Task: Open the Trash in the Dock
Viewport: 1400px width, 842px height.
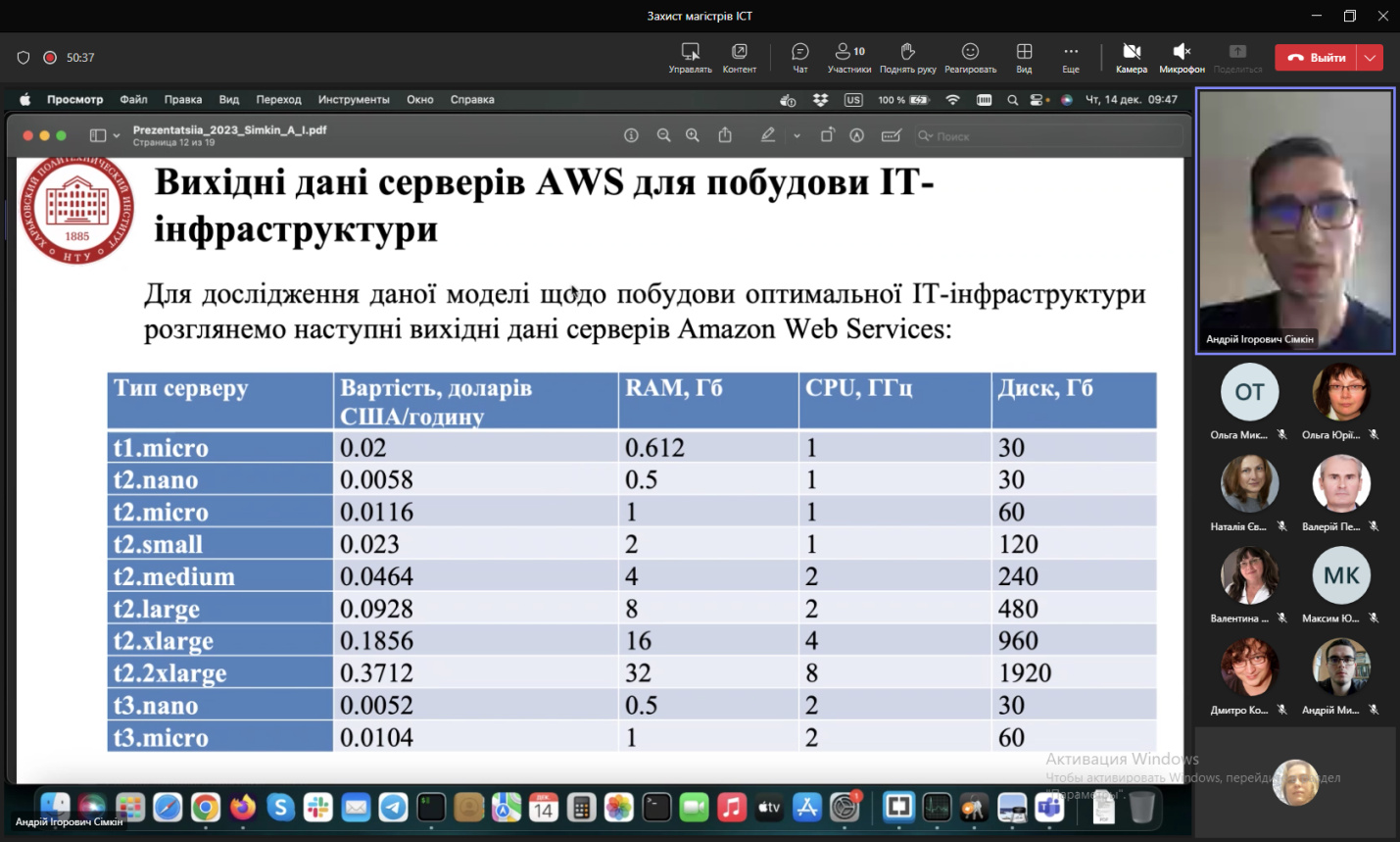Action: click(x=1141, y=807)
